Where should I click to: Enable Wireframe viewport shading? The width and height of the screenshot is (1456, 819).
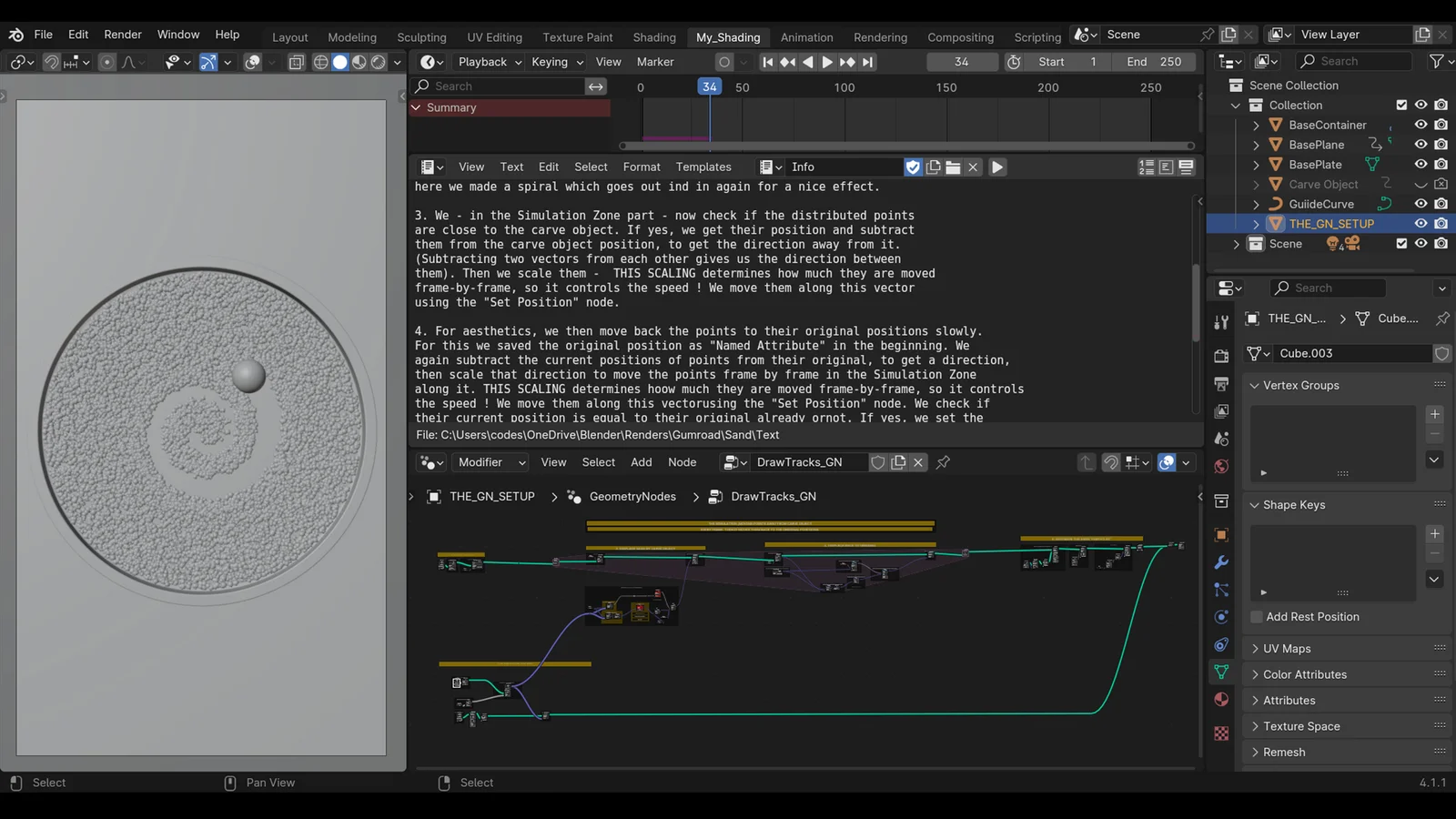(x=320, y=62)
